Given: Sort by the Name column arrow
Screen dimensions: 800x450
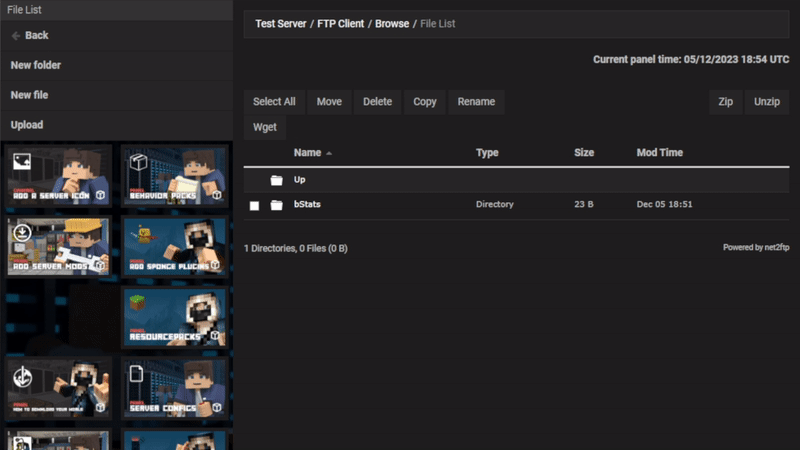Looking at the screenshot, I should click(x=329, y=153).
